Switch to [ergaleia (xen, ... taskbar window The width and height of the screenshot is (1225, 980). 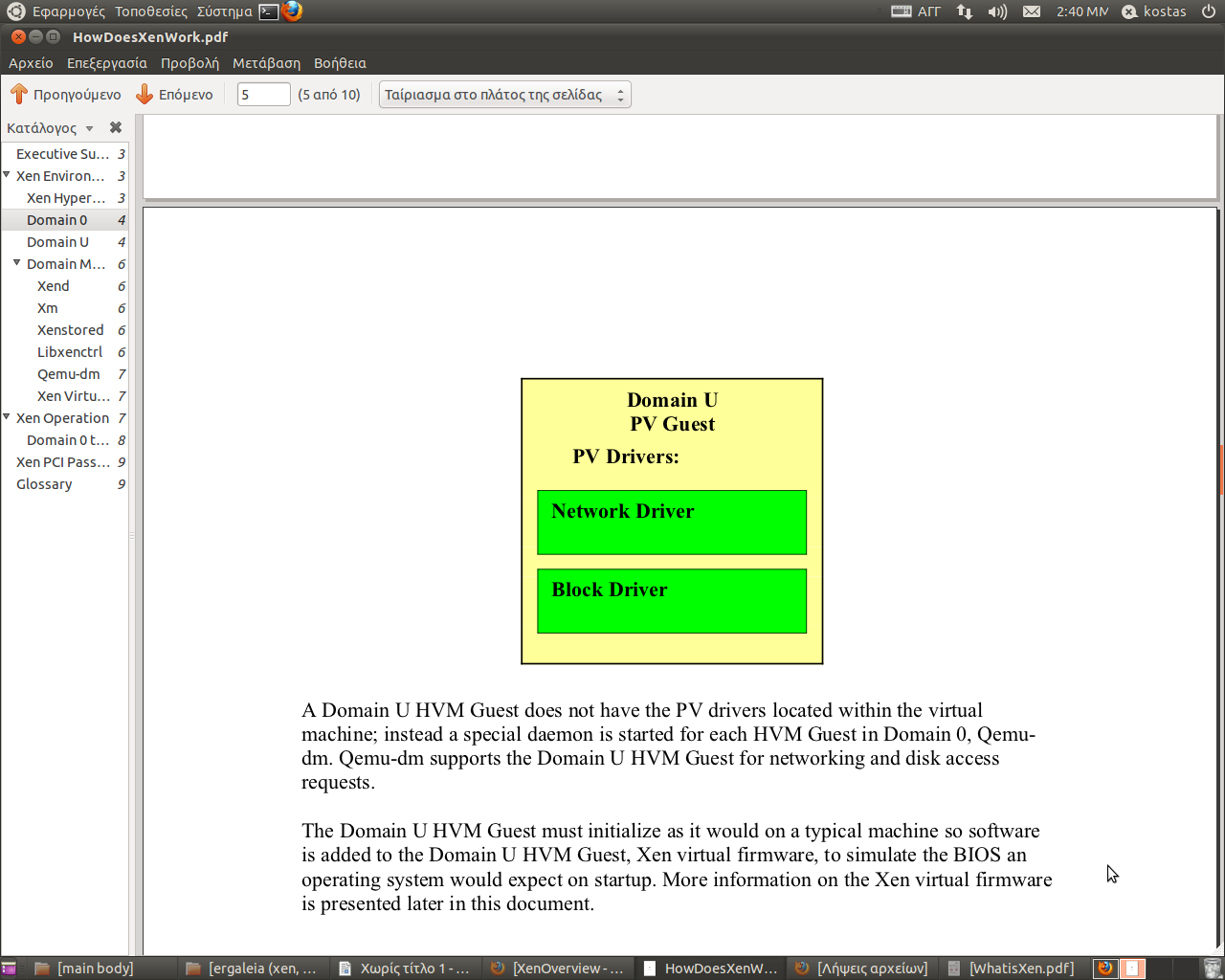[252, 969]
